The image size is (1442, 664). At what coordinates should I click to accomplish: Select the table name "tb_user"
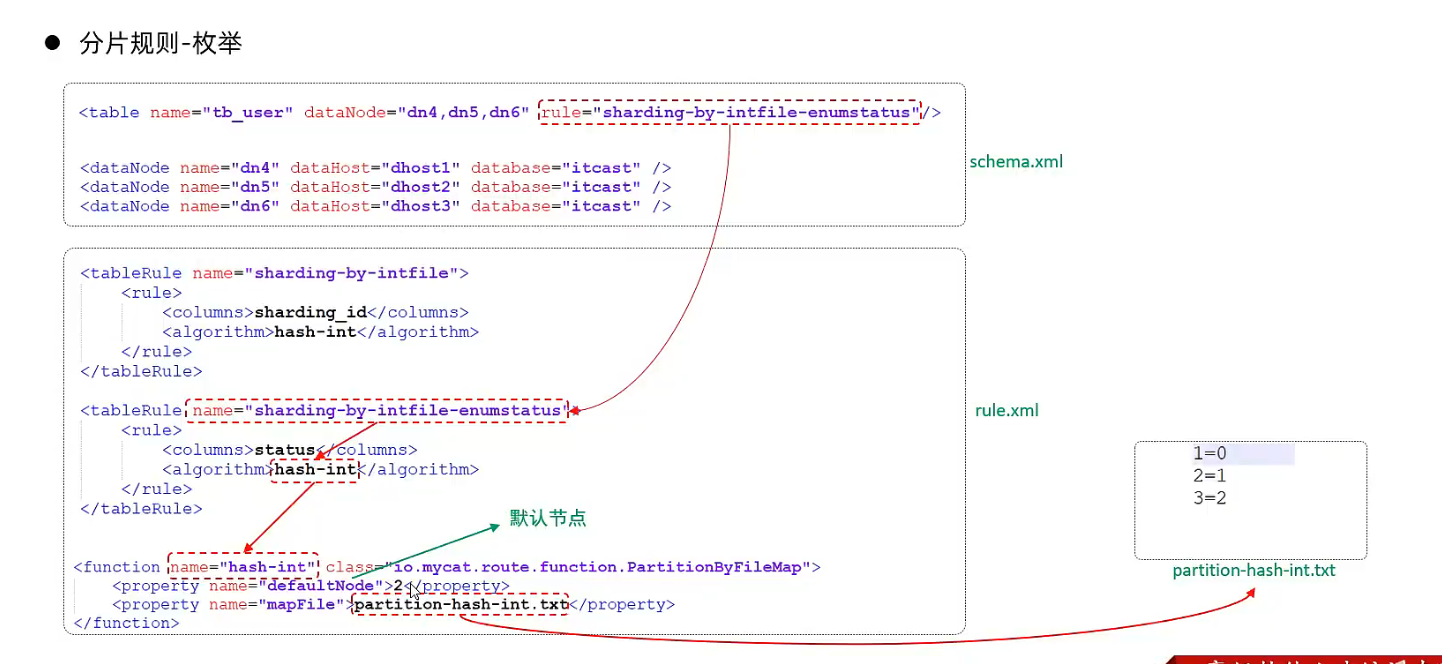tap(246, 112)
